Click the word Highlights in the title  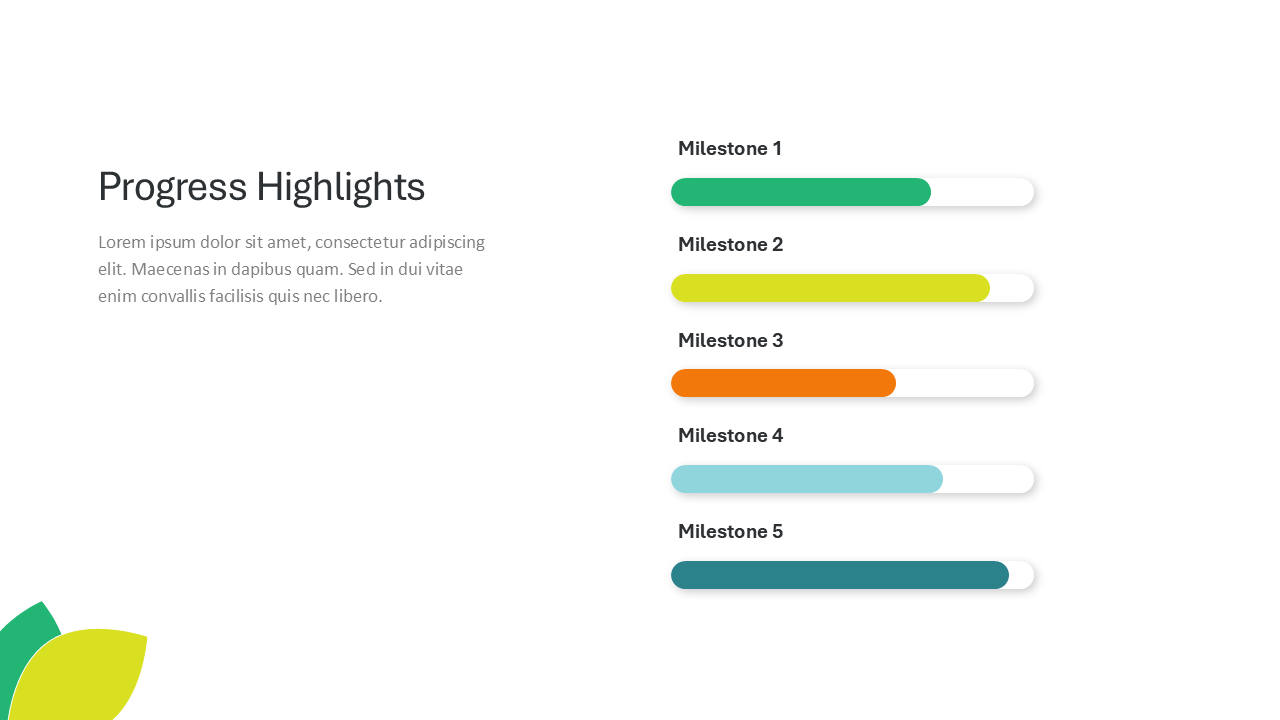coord(340,187)
